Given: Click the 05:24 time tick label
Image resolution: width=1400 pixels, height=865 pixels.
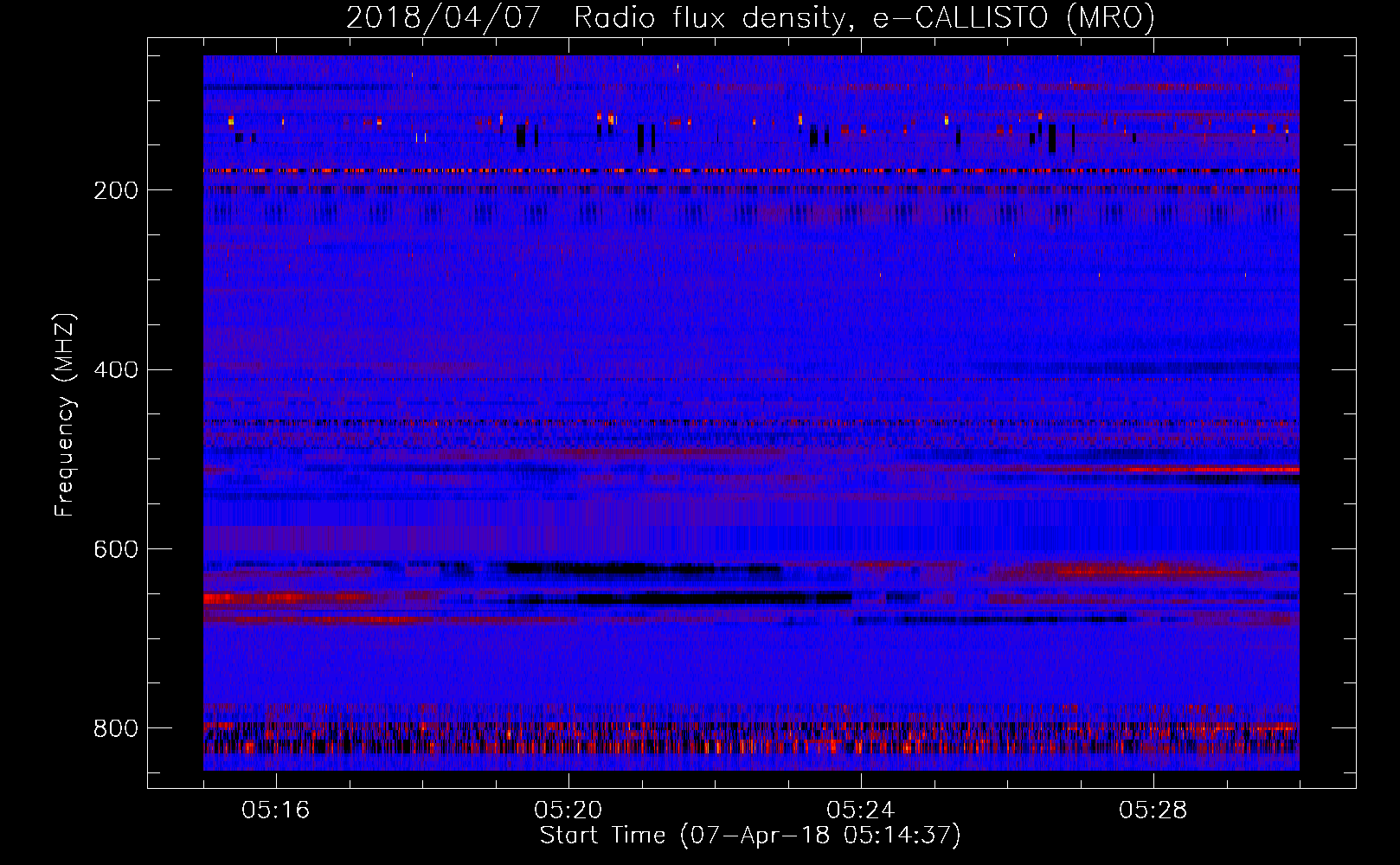Looking at the screenshot, I should (861, 811).
